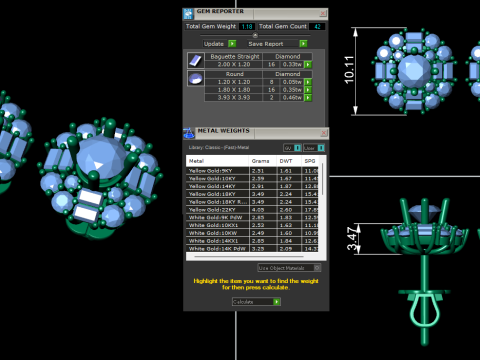Click green arrow on 0.35tw round row
Screen dimensions: 480x360
pyautogui.click(x=308, y=90)
